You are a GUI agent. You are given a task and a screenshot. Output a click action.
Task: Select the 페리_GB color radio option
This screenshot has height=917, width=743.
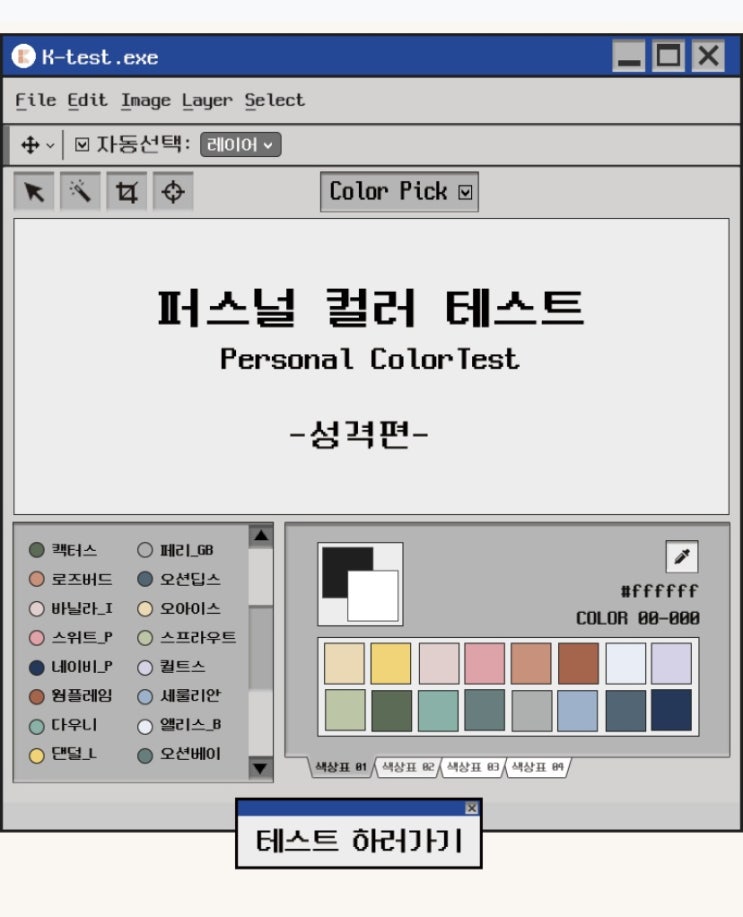[x=145, y=550]
